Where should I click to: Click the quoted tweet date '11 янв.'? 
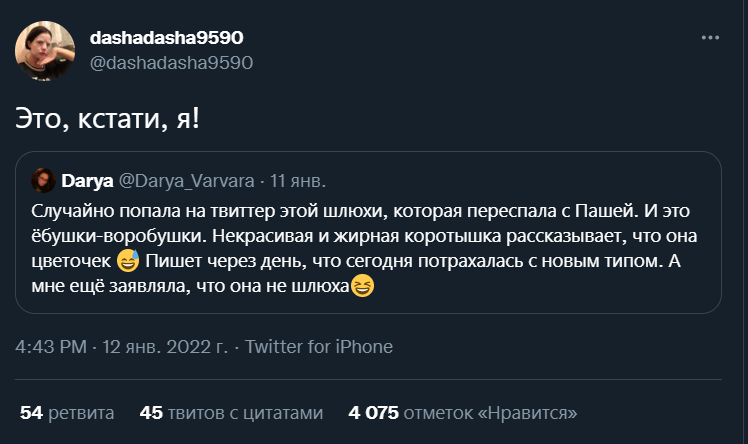coord(299,182)
